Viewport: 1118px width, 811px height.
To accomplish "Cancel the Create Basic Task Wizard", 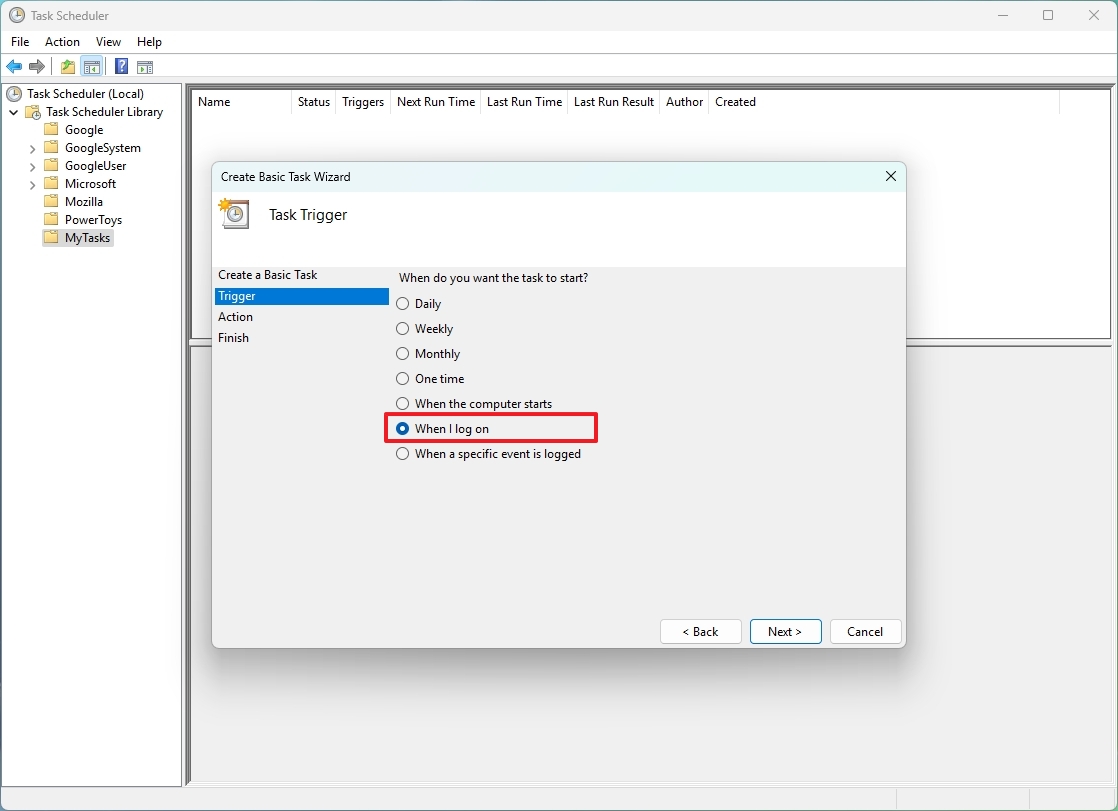I will click(865, 631).
